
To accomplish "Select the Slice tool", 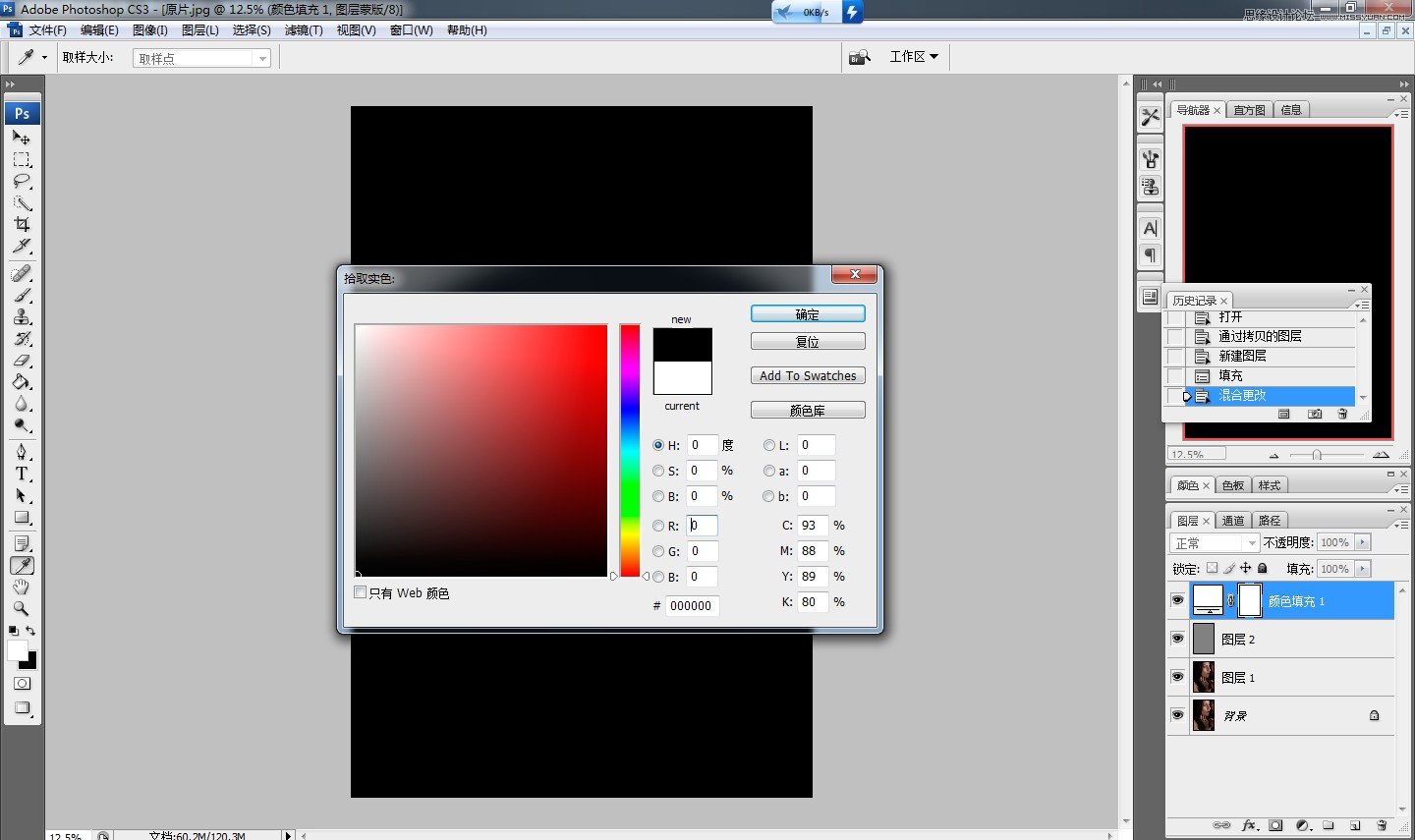I will point(22,247).
